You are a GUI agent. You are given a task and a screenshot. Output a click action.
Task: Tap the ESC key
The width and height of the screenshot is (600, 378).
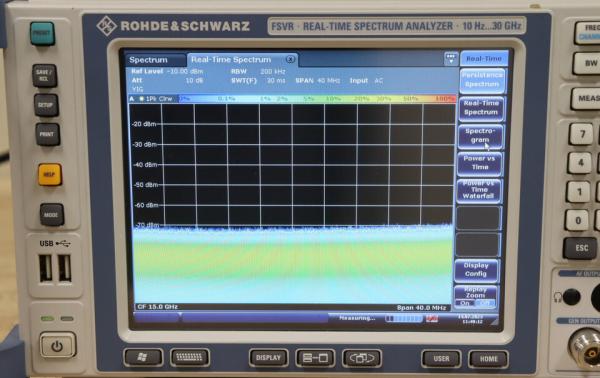tap(580, 248)
